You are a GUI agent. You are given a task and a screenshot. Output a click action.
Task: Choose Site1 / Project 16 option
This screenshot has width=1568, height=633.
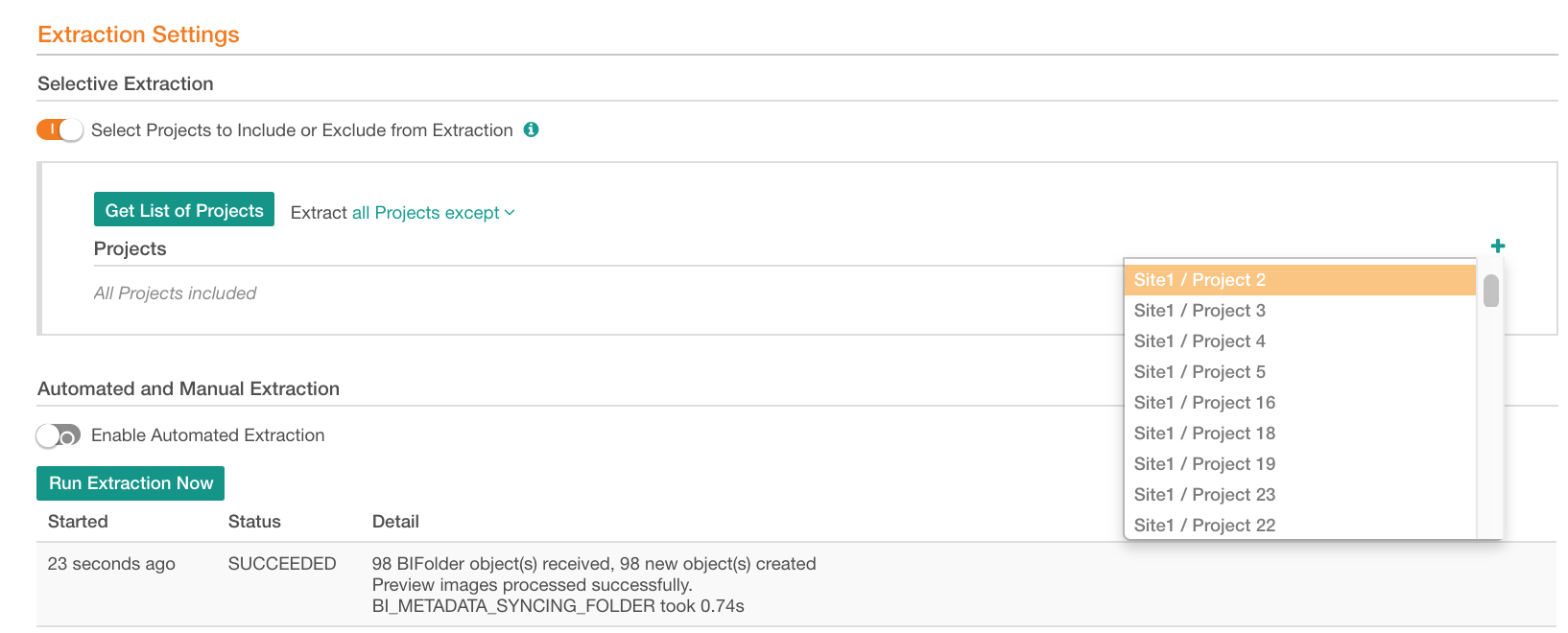click(1299, 403)
